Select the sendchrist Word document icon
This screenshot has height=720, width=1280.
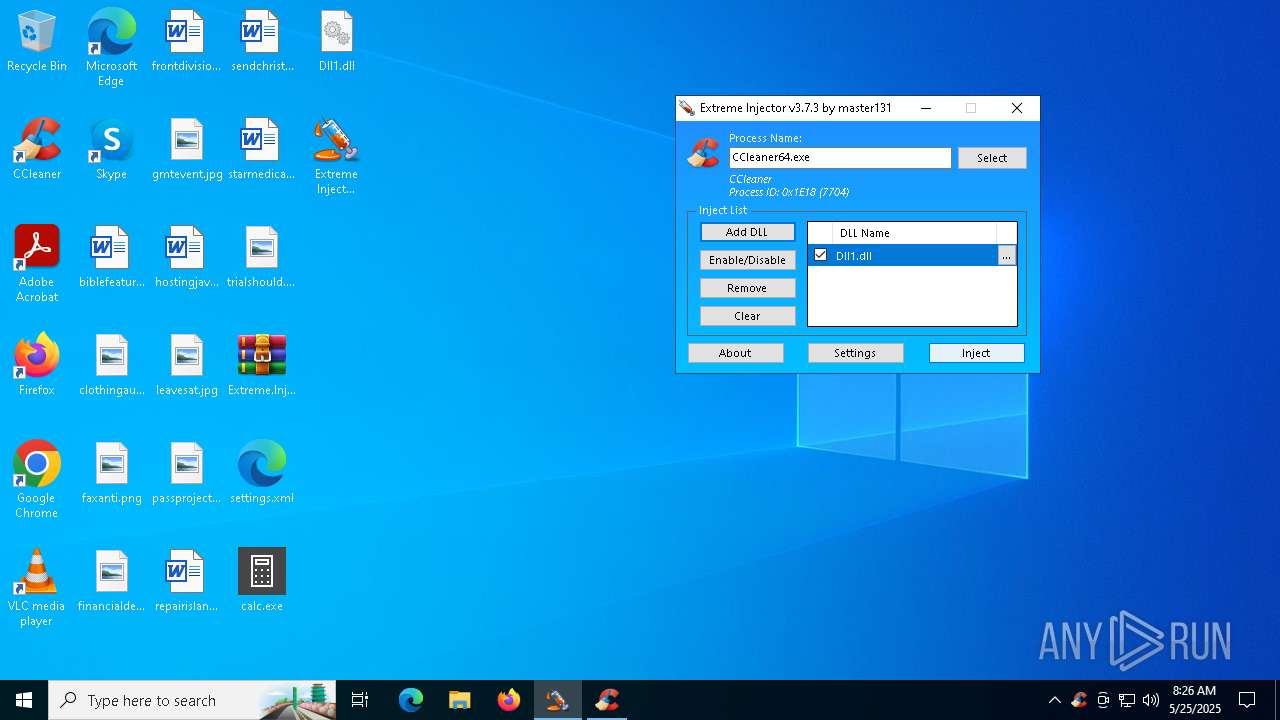tap(262, 42)
